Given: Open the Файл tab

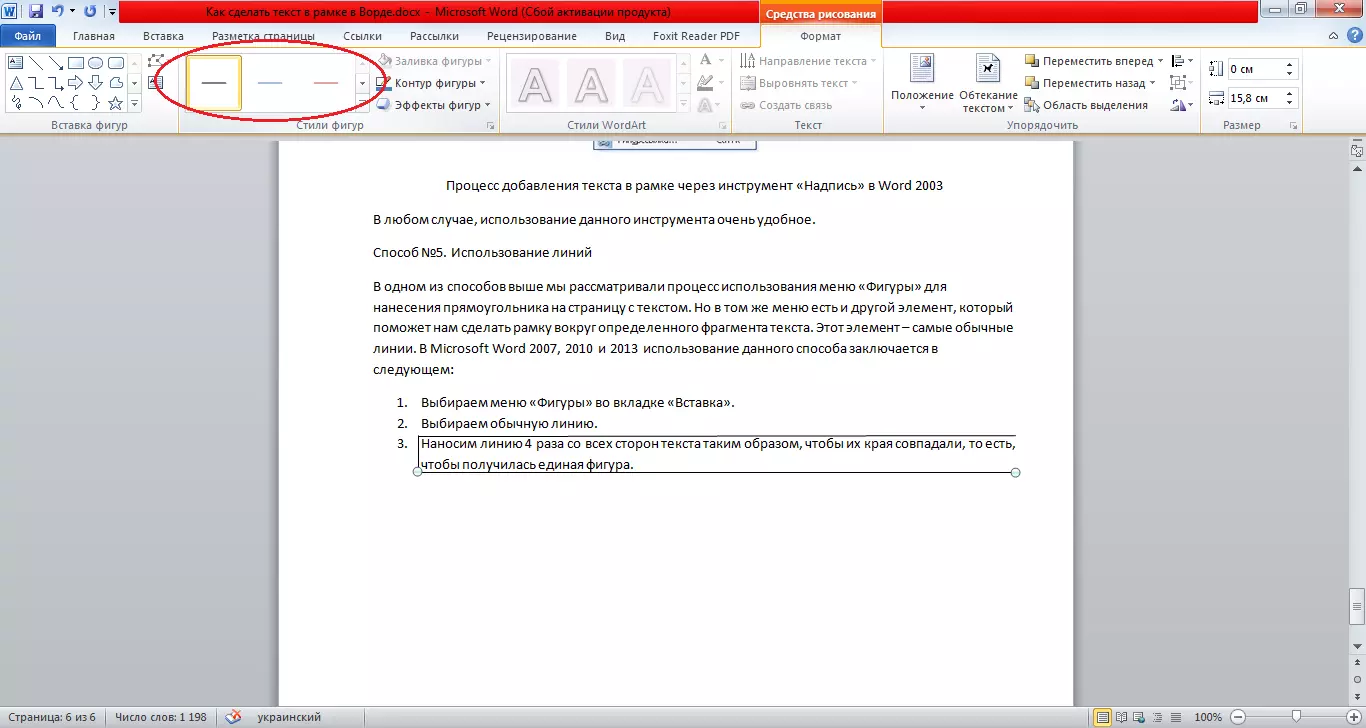Looking at the screenshot, I should [x=28, y=36].
